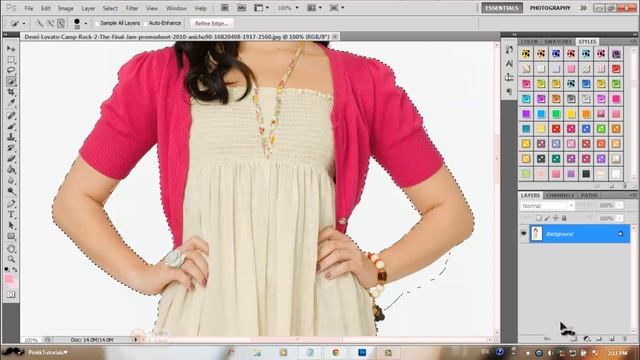Viewport: 640px width, 360px height.
Task: Select the Pen tool
Action: [11, 204]
